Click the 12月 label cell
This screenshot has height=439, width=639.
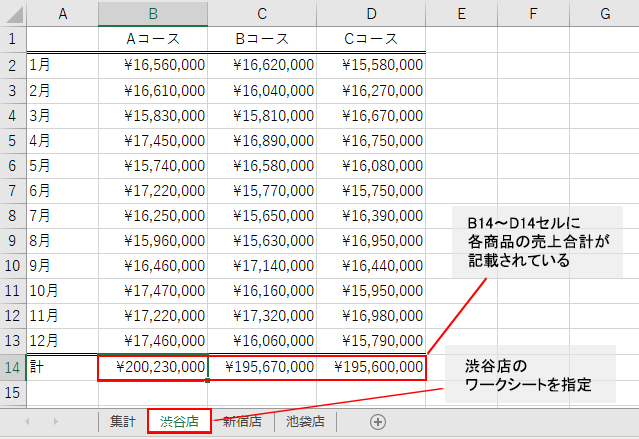coord(61,341)
